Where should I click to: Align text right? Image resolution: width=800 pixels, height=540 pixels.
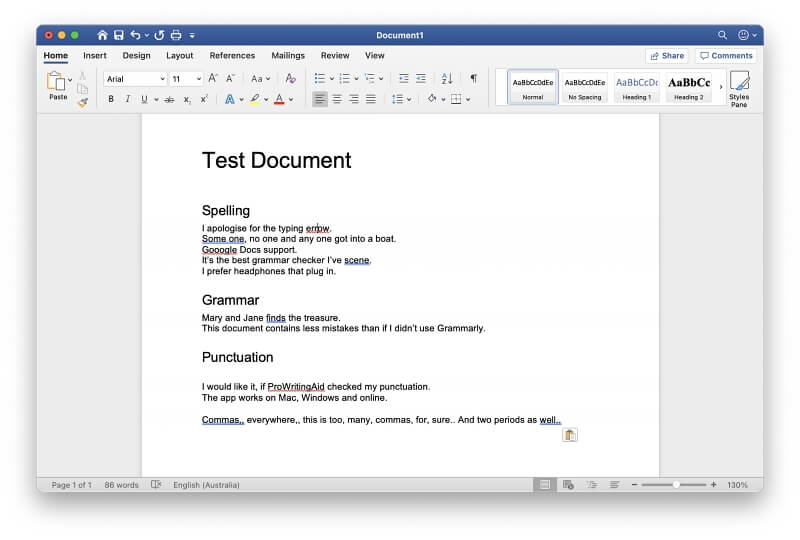coord(354,99)
